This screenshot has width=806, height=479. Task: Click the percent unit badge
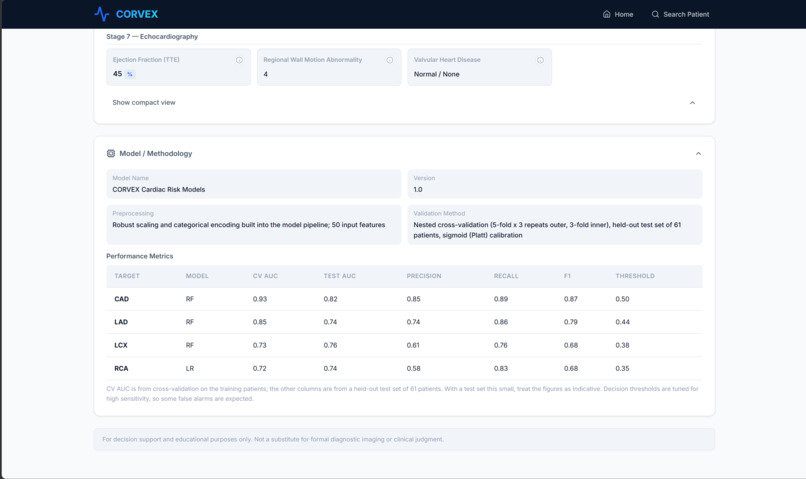coord(130,74)
